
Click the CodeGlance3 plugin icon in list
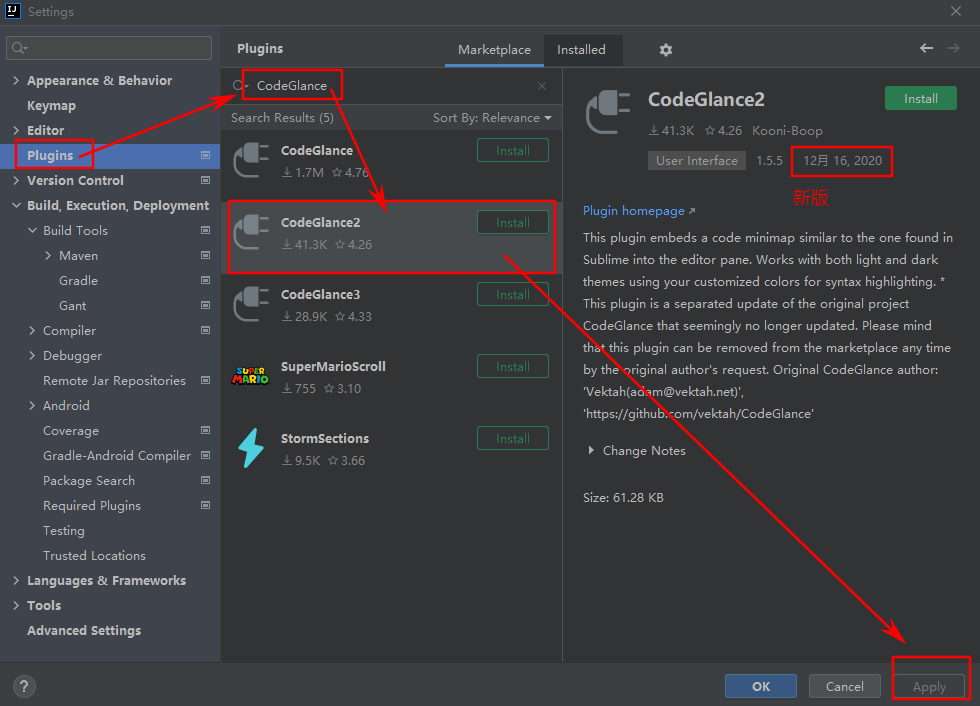point(251,304)
